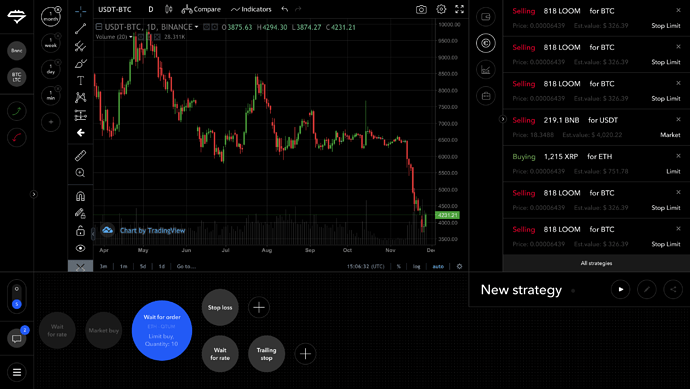Open the wallet panel icon
Image resolution: width=690 pixels, height=389 pixels.
[486, 17]
